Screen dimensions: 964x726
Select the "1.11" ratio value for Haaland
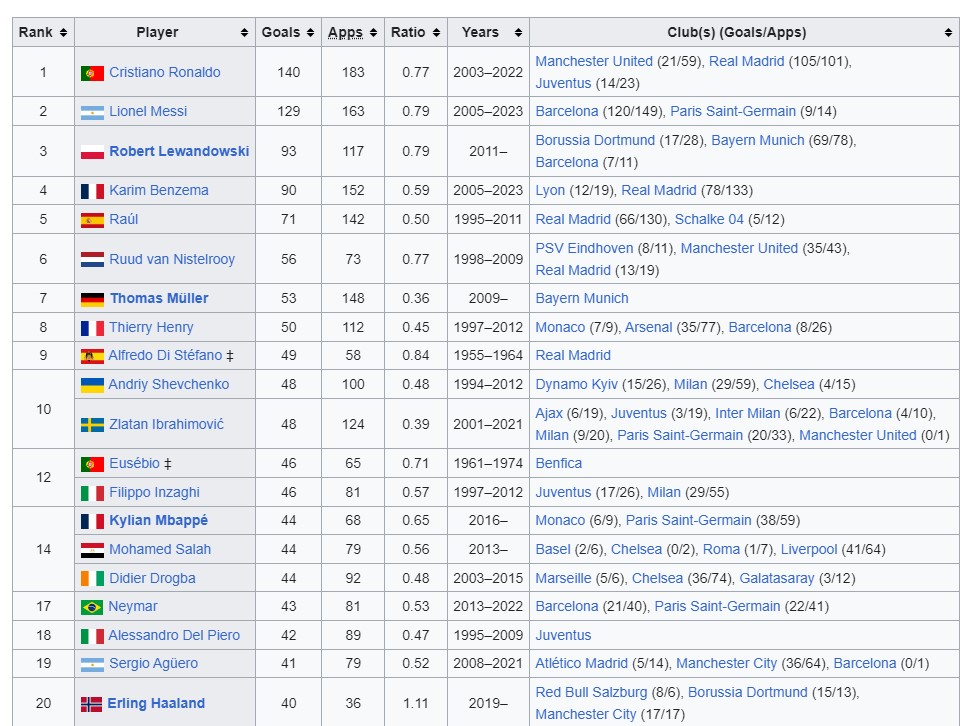416,703
